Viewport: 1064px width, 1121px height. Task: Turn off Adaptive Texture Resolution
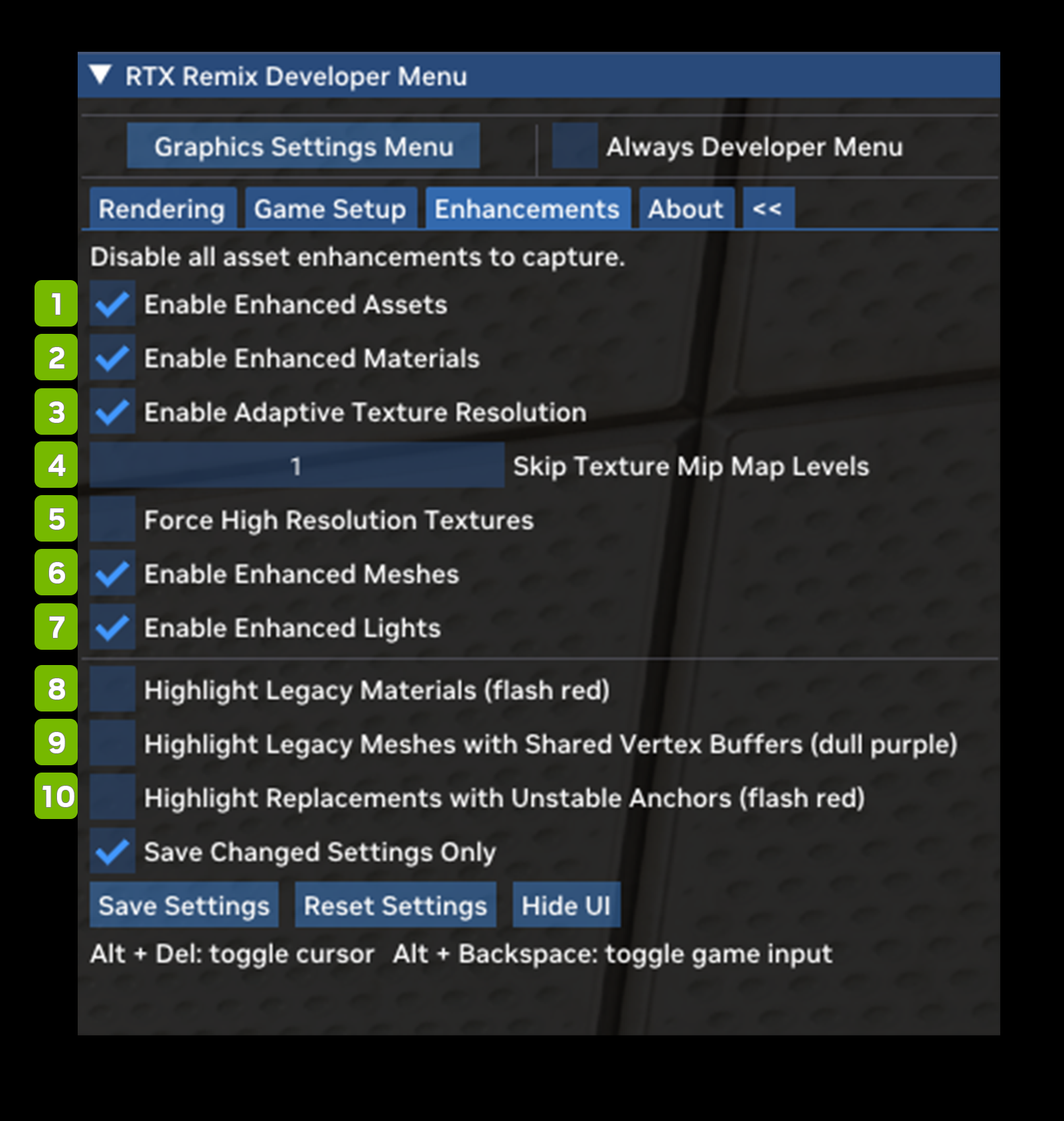(x=113, y=412)
